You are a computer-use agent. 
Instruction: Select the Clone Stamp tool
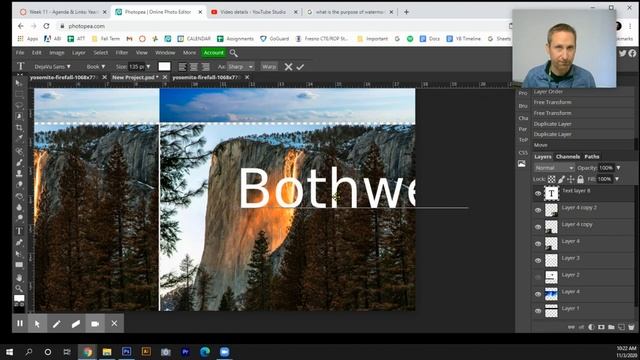(19, 173)
